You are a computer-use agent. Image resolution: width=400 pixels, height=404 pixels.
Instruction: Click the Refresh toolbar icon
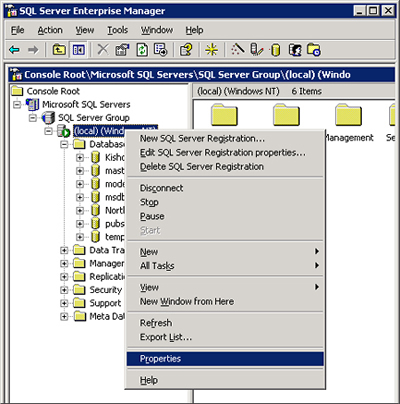pos(142,50)
